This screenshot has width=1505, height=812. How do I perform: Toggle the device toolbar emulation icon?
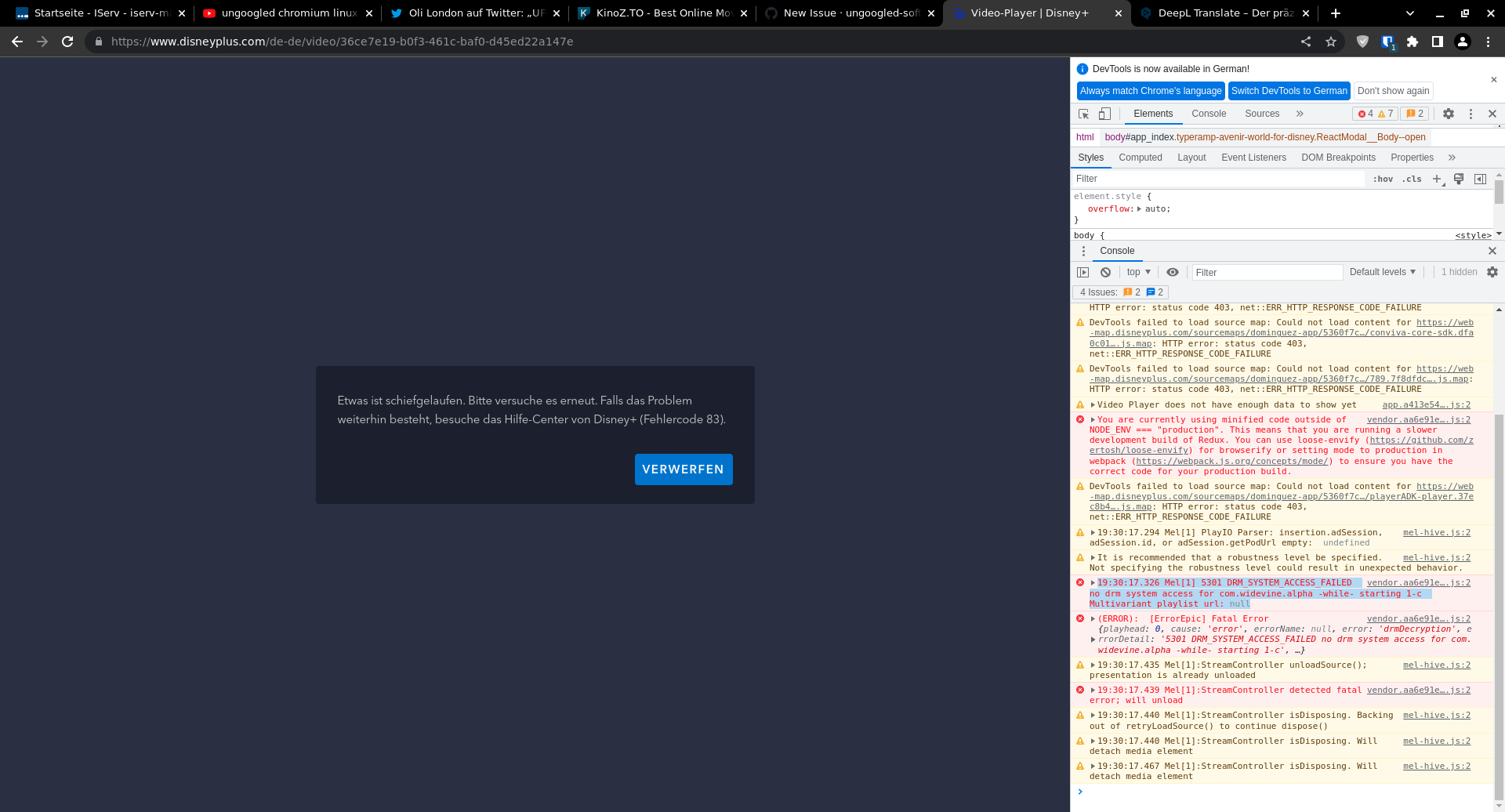(x=1104, y=114)
